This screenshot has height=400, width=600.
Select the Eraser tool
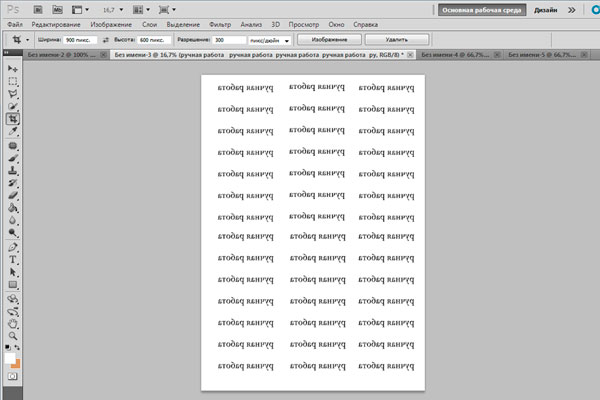tap(13, 195)
